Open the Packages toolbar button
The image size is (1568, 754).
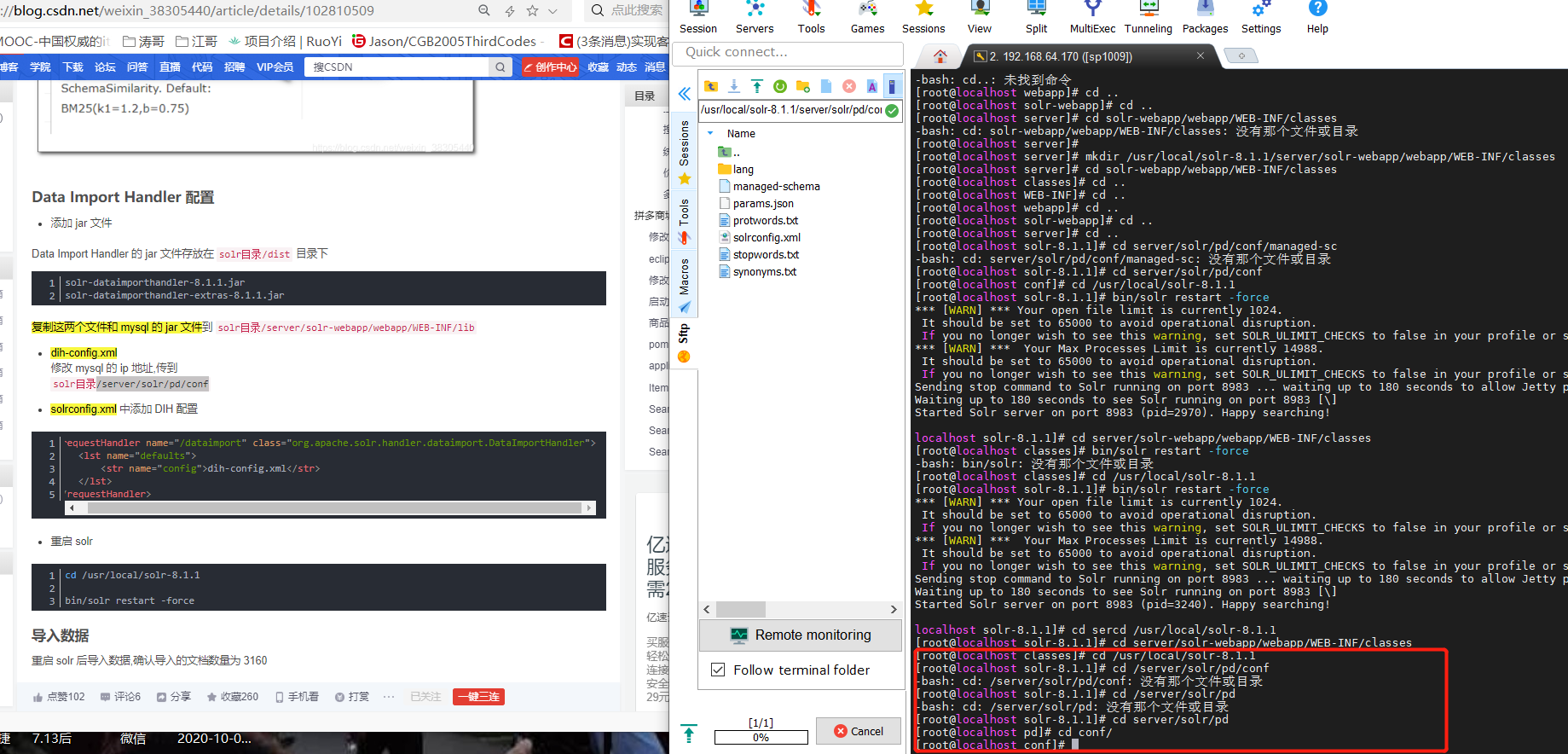click(1205, 17)
